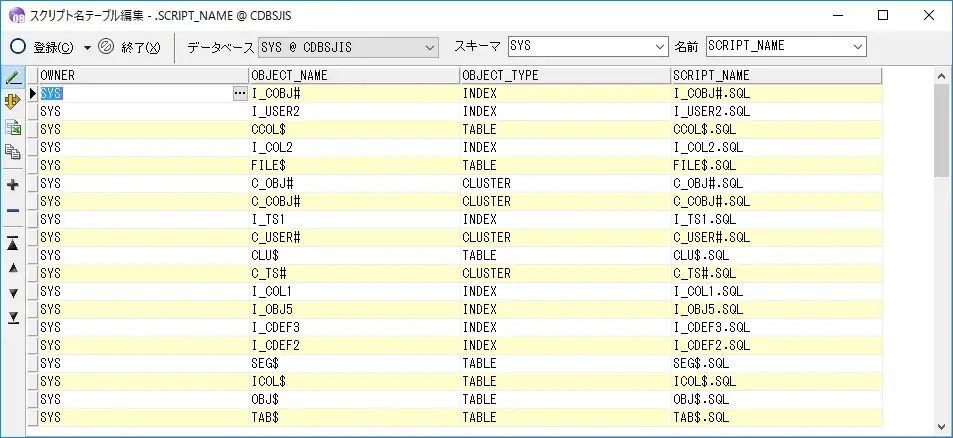Move to previous record with up arrow
Screen dimensions: 953x438
pyautogui.click(x=13, y=268)
